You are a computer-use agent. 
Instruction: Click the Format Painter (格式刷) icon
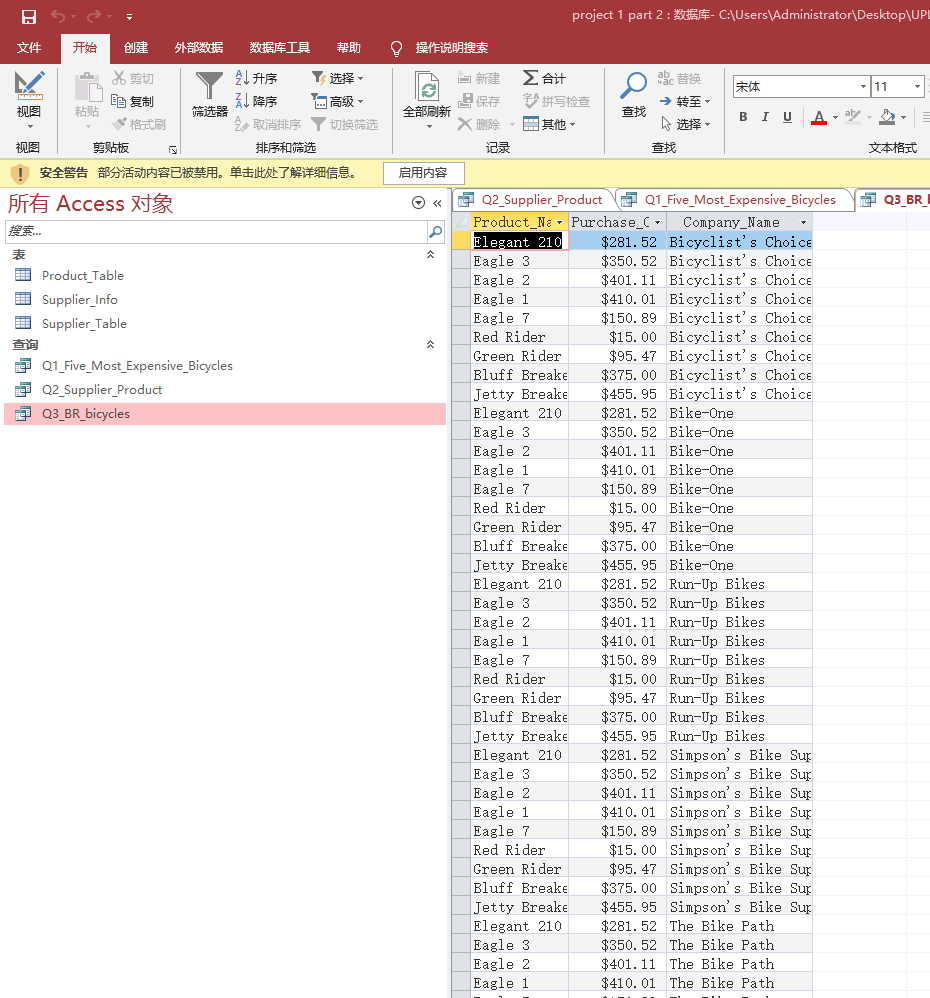119,124
